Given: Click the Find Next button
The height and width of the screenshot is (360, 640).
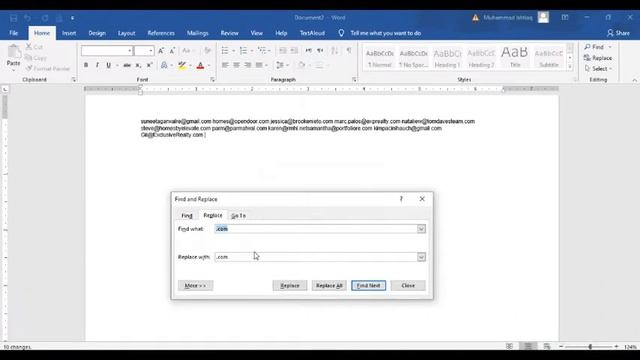Looking at the screenshot, I should tap(369, 286).
